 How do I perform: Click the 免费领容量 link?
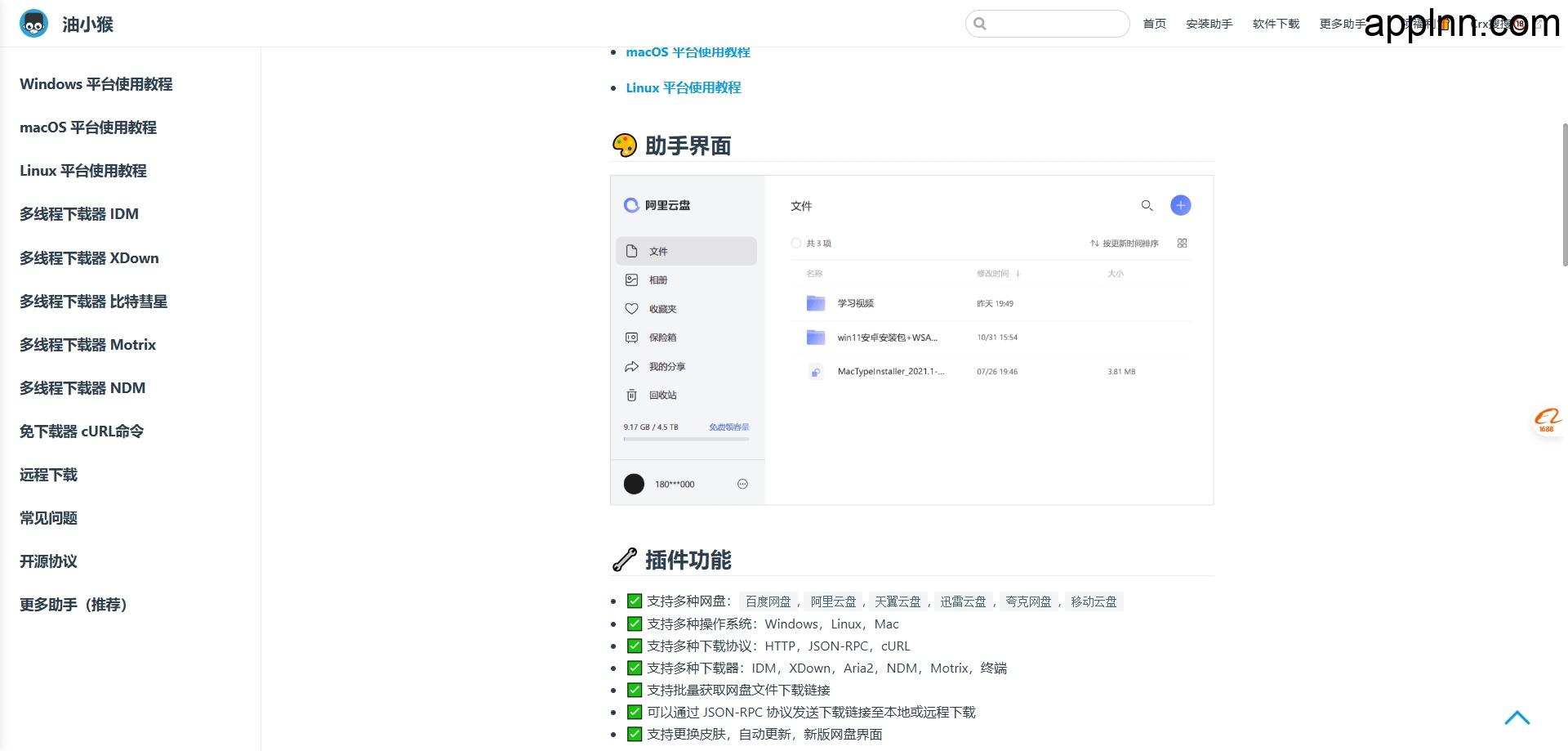click(x=728, y=427)
